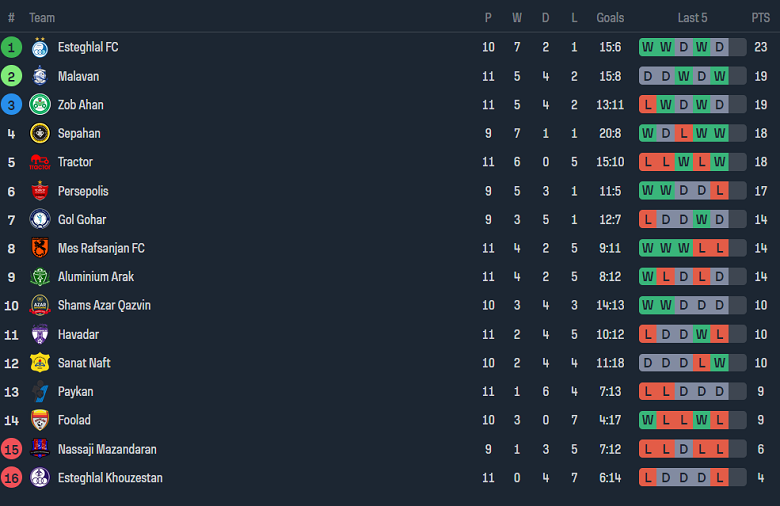Open Gol Gohar team page
The image size is (780, 506).
tap(82, 220)
